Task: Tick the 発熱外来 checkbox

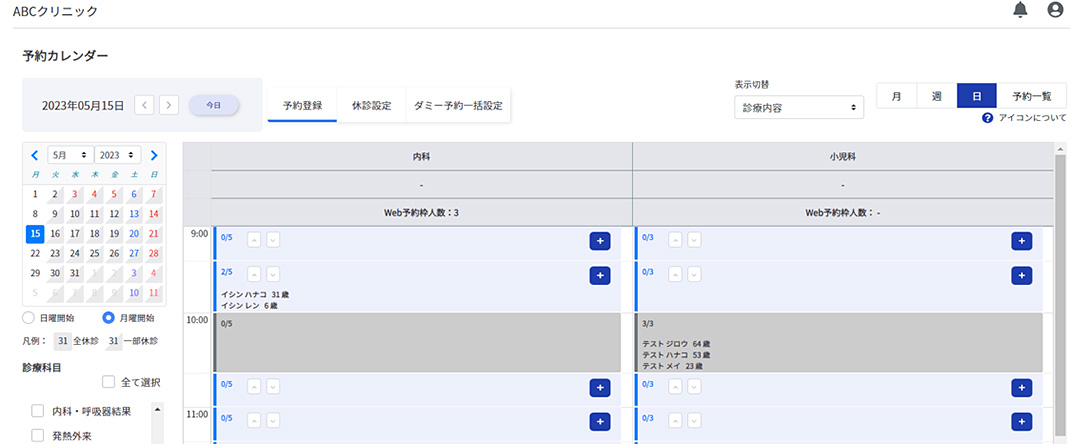Action: [38, 435]
